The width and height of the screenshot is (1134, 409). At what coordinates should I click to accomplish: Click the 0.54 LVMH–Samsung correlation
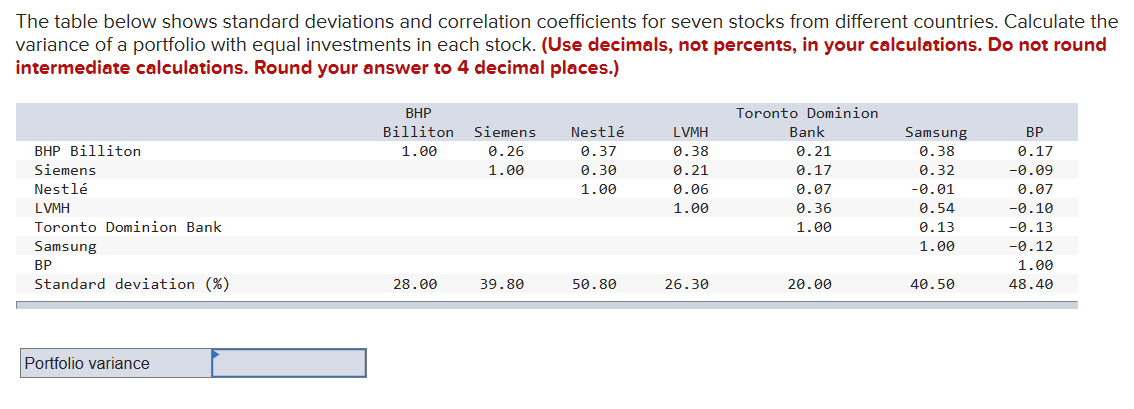click(x=937, y=208)
